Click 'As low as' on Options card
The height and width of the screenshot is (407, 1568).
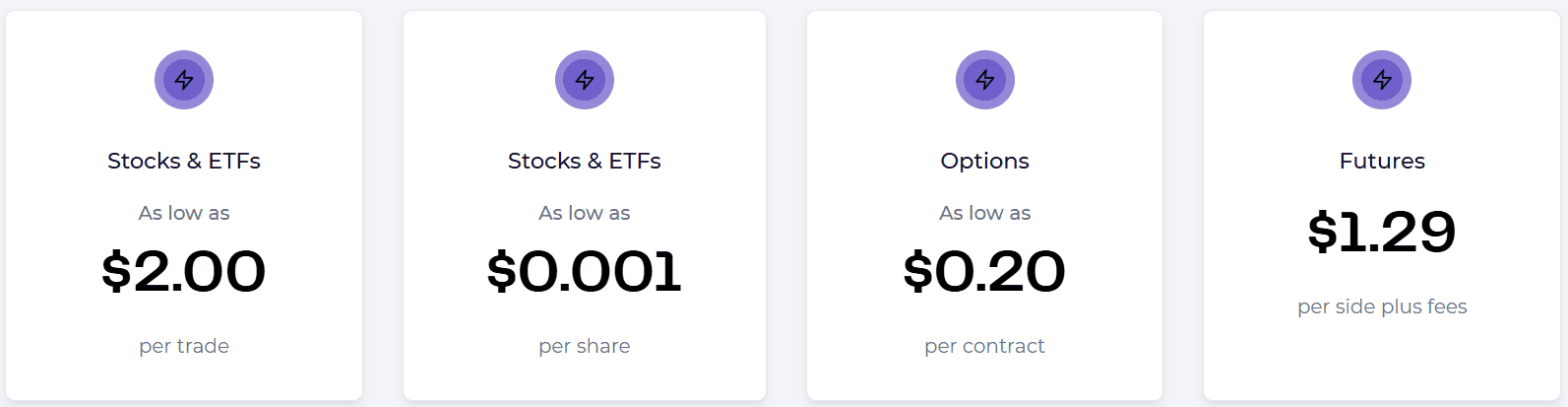click(984, 213)
